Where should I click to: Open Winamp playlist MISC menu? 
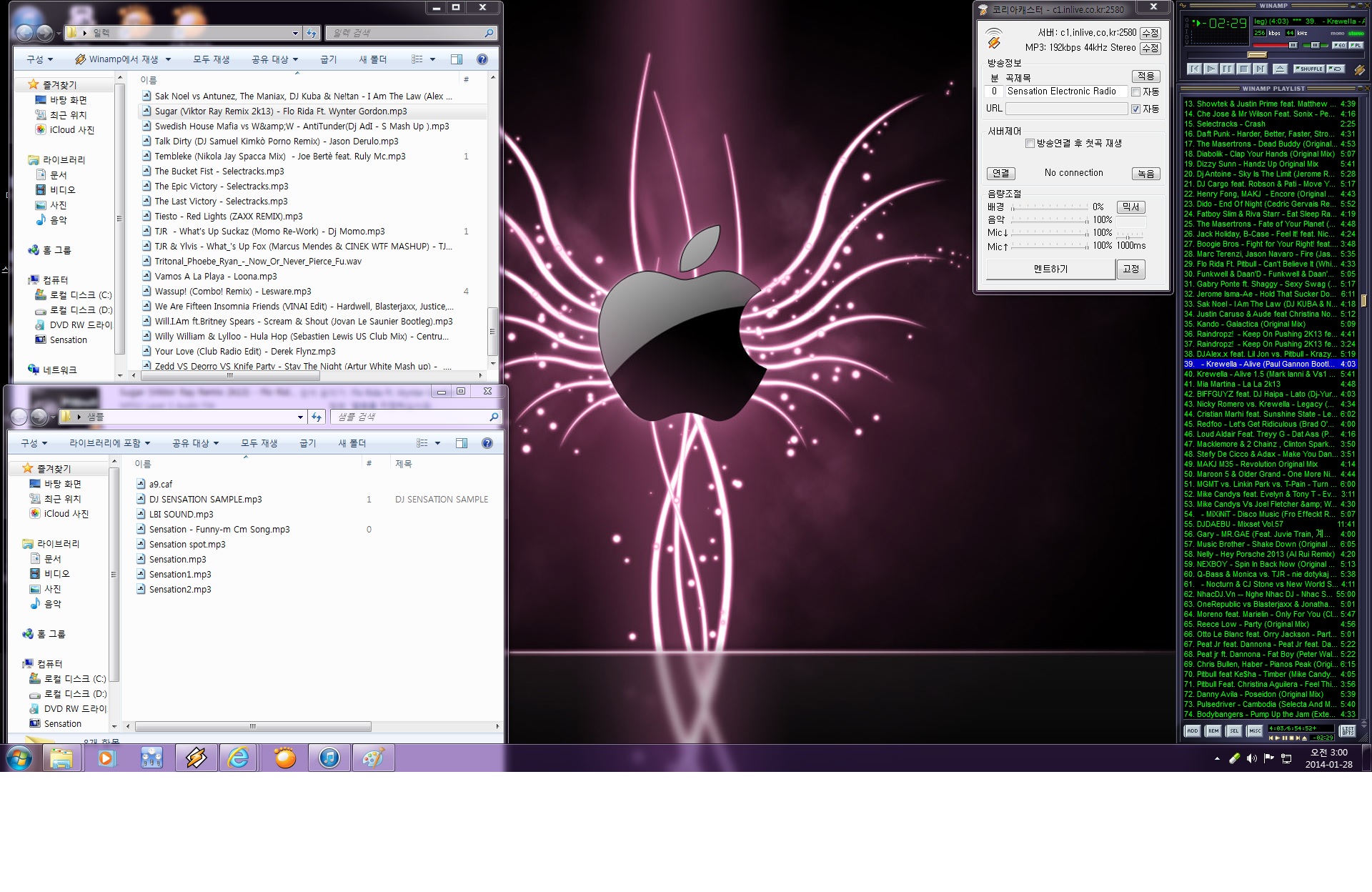[1255, 730]
